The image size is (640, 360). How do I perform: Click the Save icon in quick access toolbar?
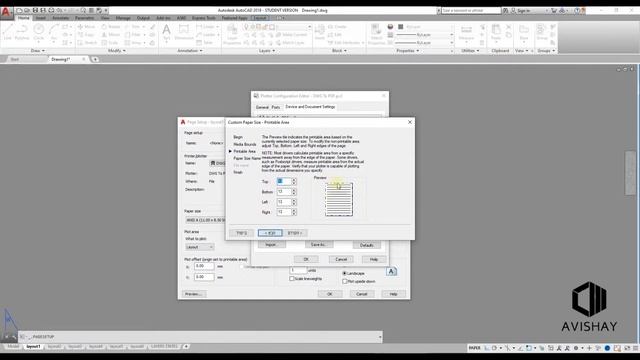(x=36, y=10)
